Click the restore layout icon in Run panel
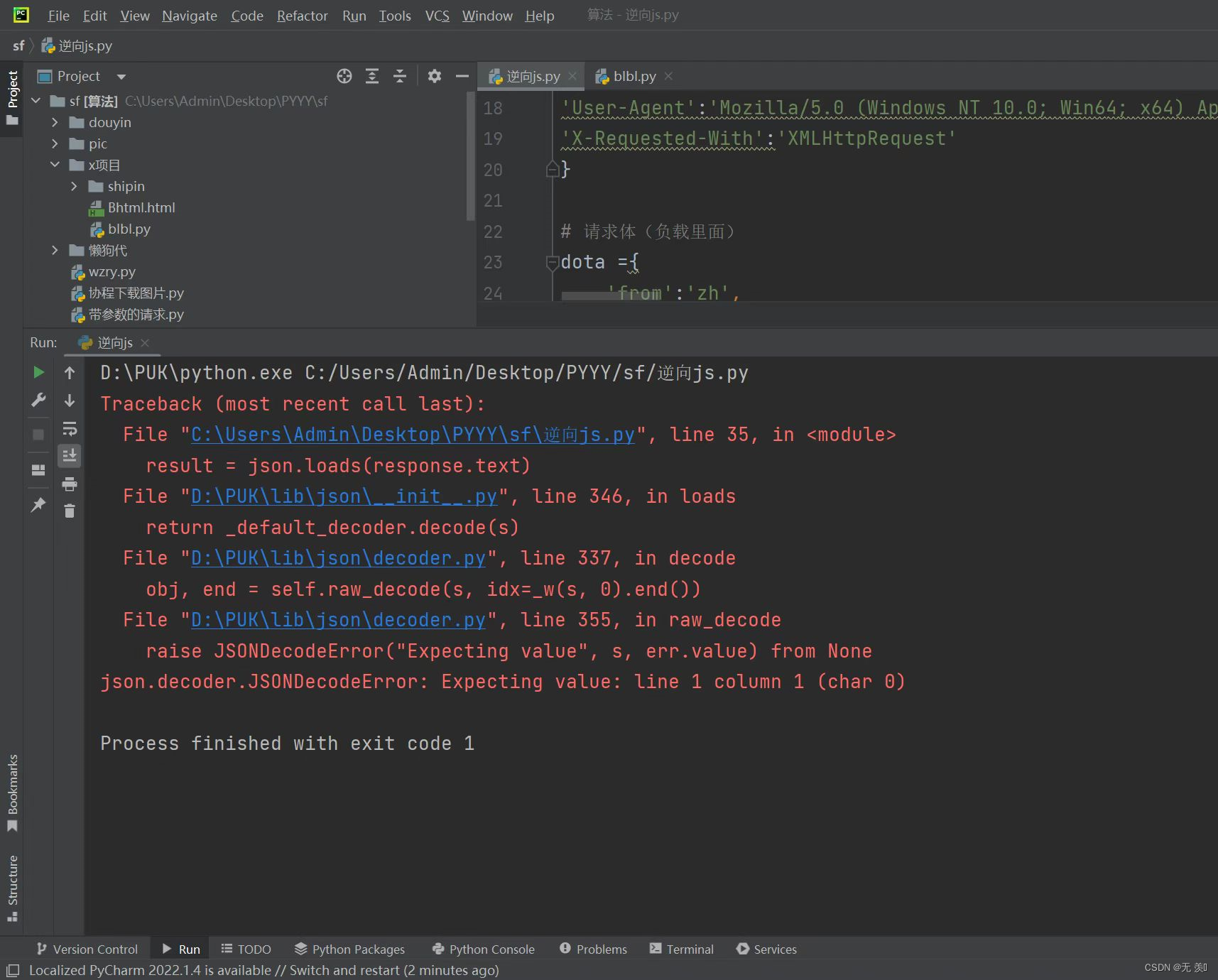Image resolution: width=1218 pixels, height=980 pixels. point(38,470)
